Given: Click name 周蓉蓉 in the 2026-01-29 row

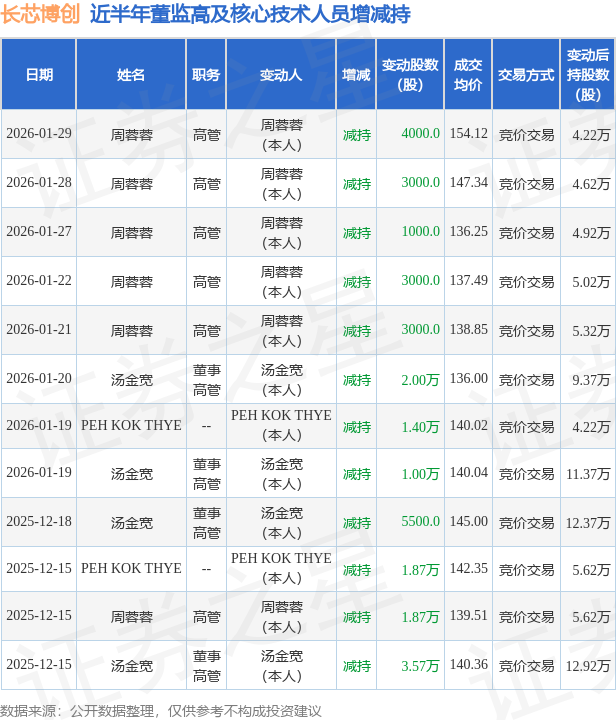Looking at the screenshot, I should pos(131,135).
